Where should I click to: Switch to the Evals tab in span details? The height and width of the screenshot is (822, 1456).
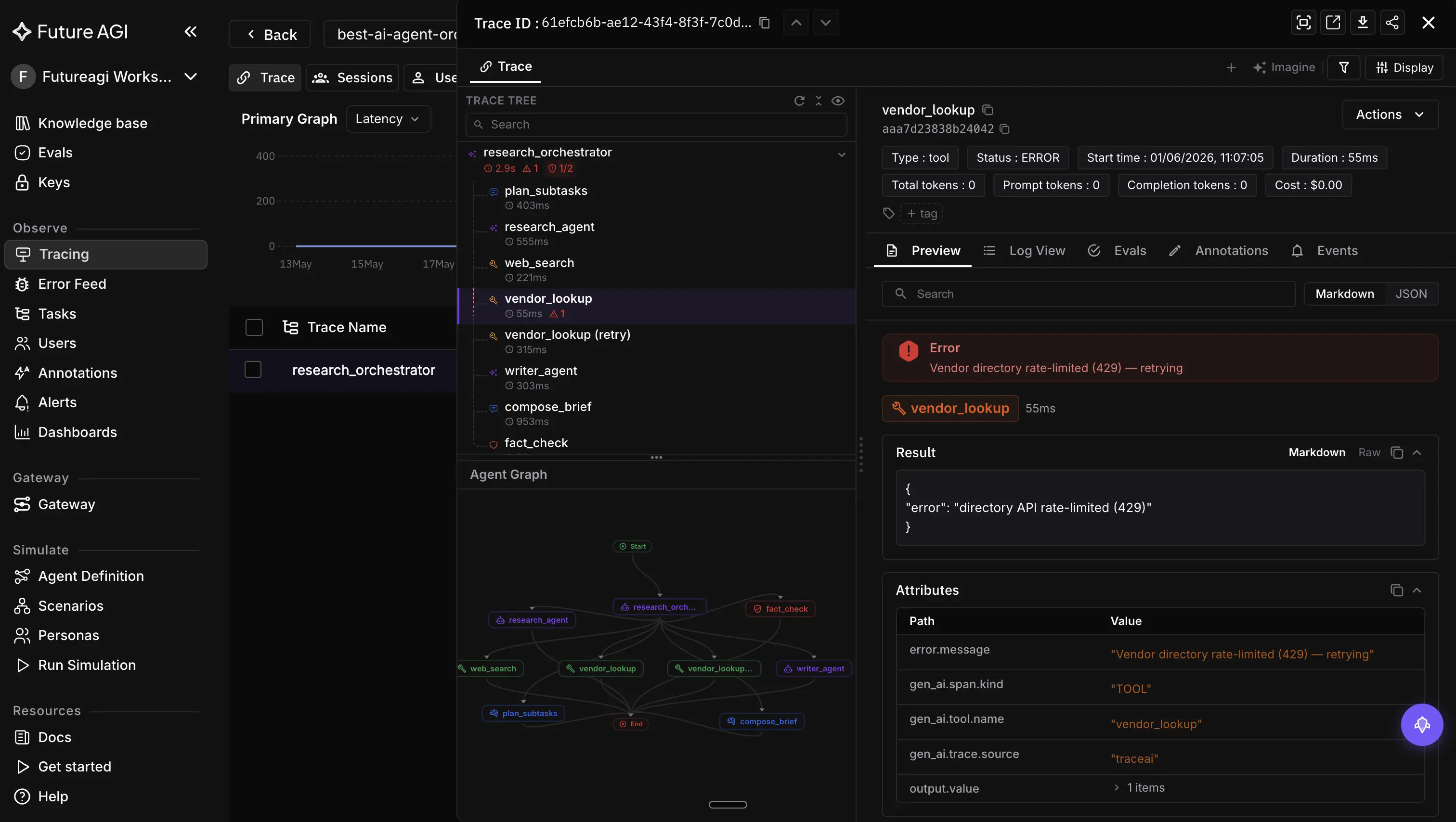point(1118,251)
